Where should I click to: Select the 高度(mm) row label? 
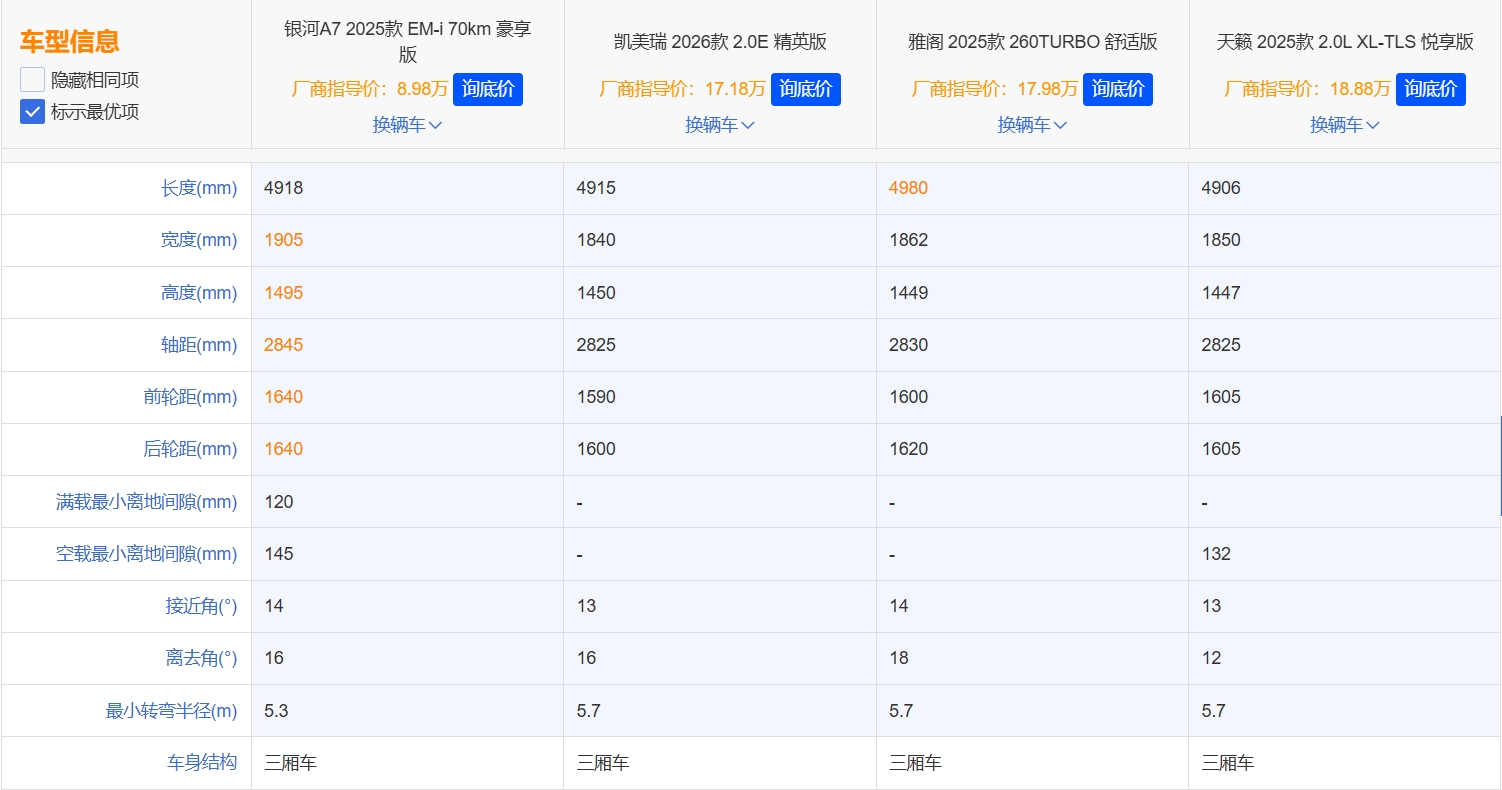[199, 293]
